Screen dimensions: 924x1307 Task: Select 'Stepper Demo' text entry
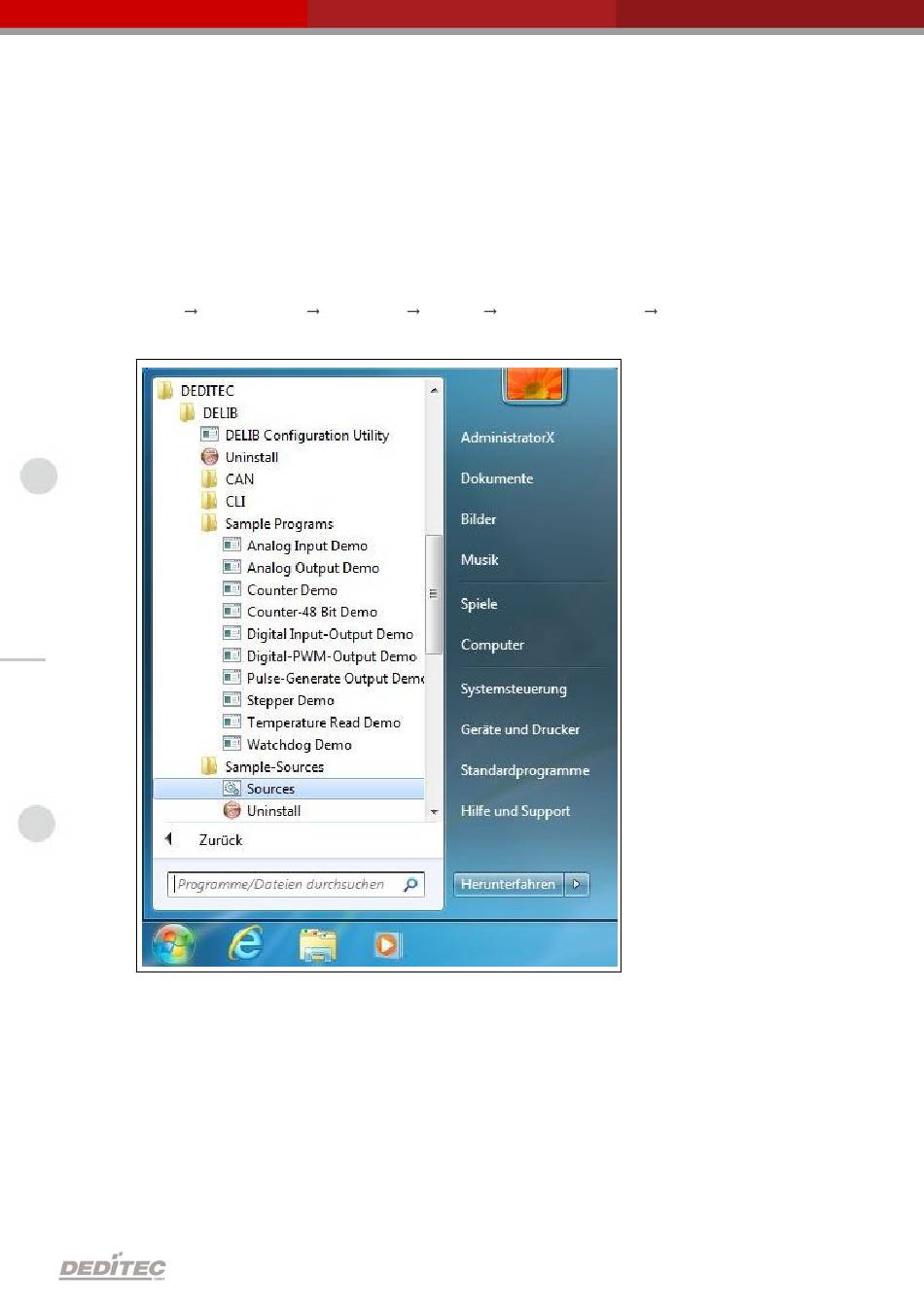(291, 700)
